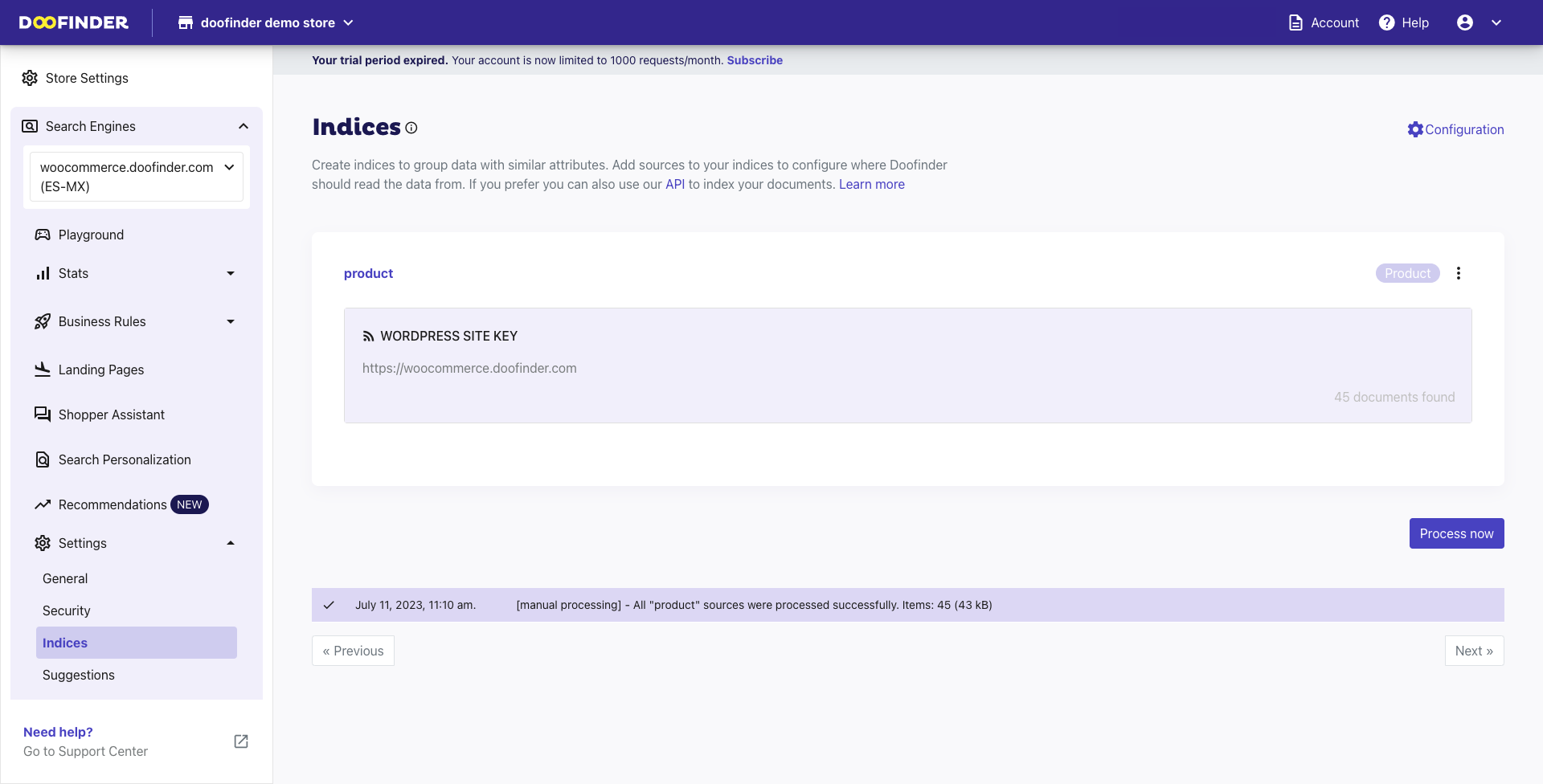
Task: Click the Next pagination button
Action: pyautogui.click(x=1474, y=651)
